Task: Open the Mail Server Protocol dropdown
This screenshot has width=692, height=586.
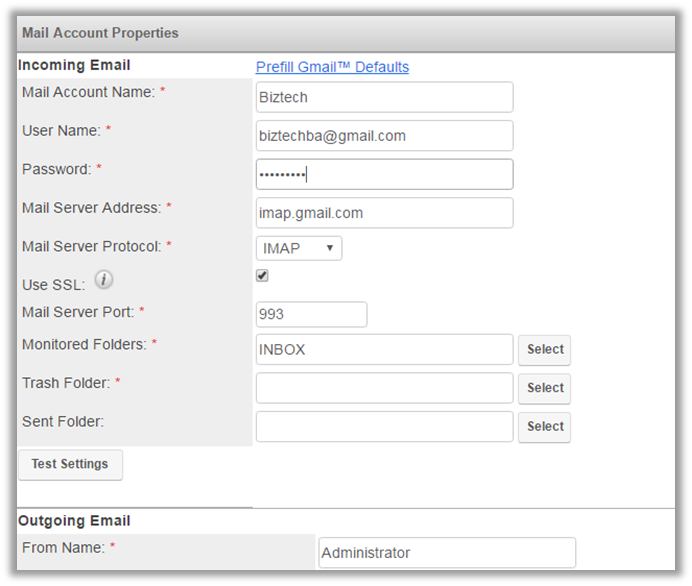Action: tap(299, 248)
